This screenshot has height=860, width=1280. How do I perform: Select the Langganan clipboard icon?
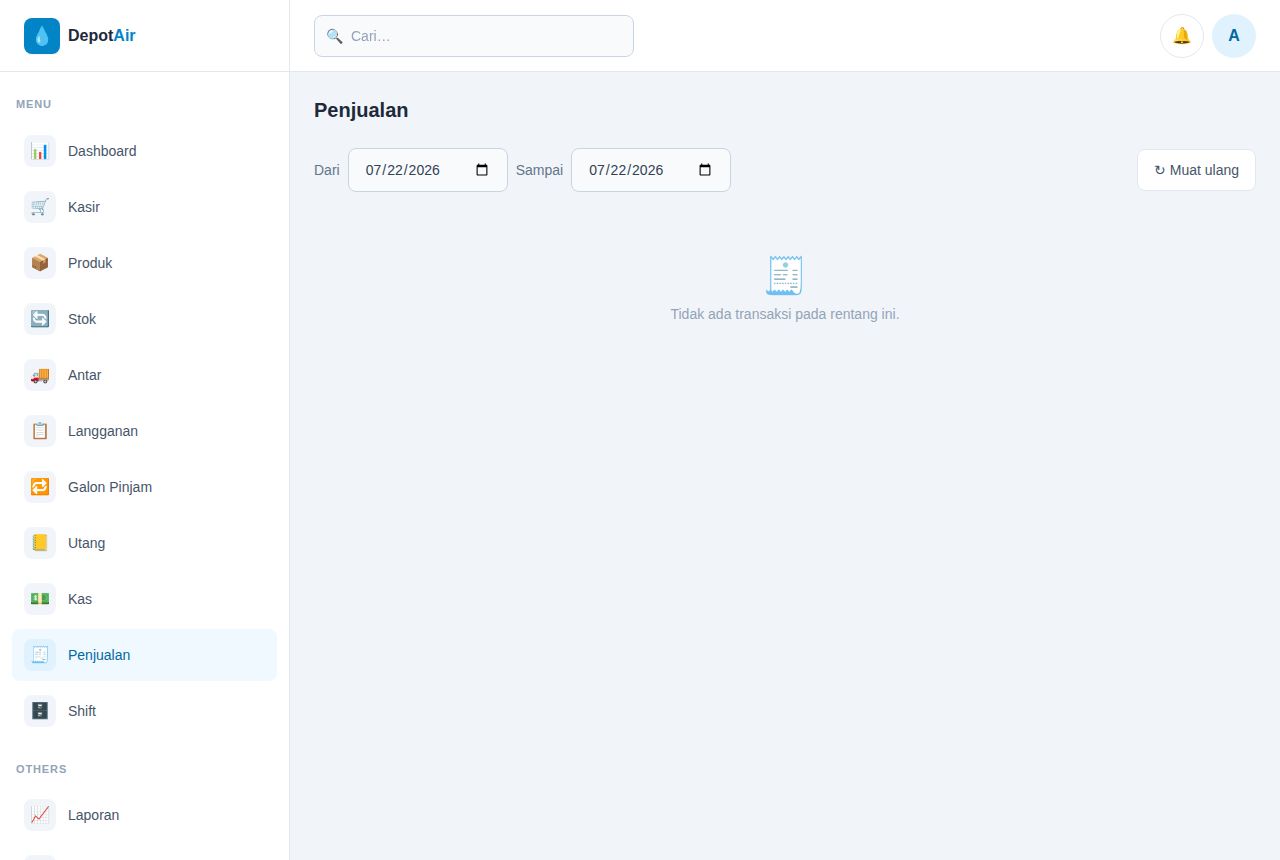click(x=40, y=431)
